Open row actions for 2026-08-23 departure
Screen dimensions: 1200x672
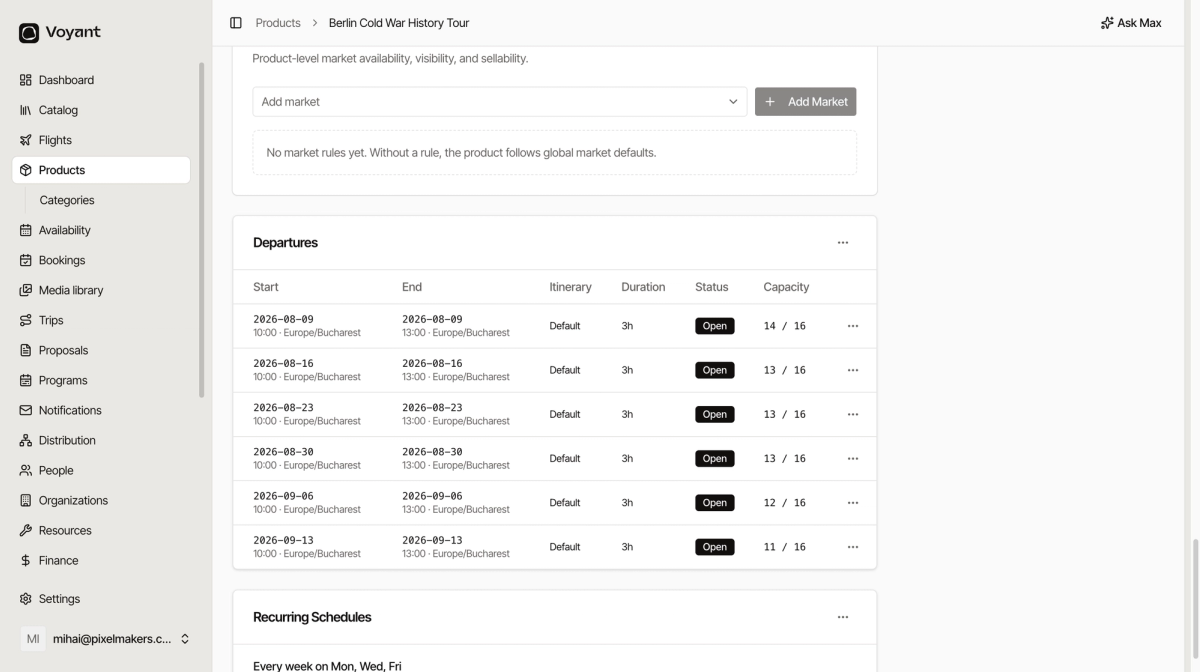tap(853, 414)
